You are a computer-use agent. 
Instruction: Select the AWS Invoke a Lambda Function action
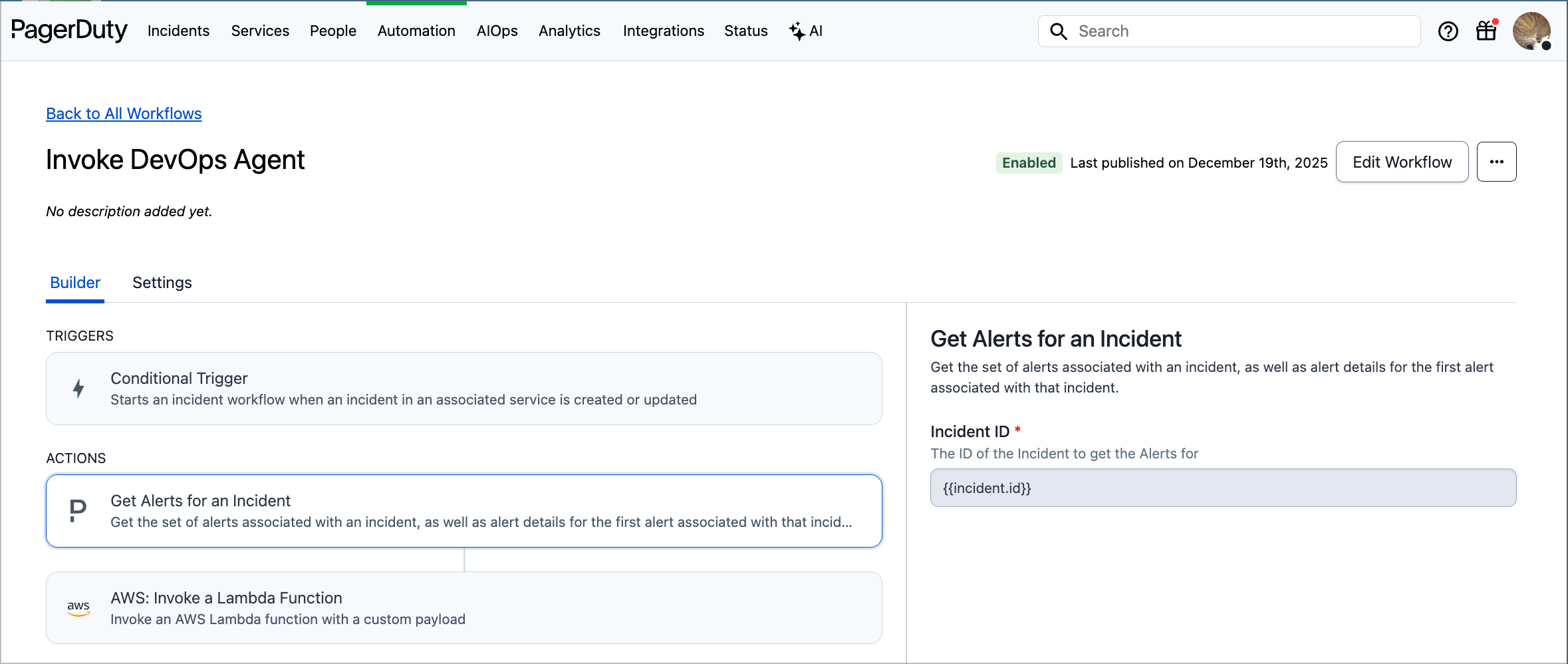463,608
